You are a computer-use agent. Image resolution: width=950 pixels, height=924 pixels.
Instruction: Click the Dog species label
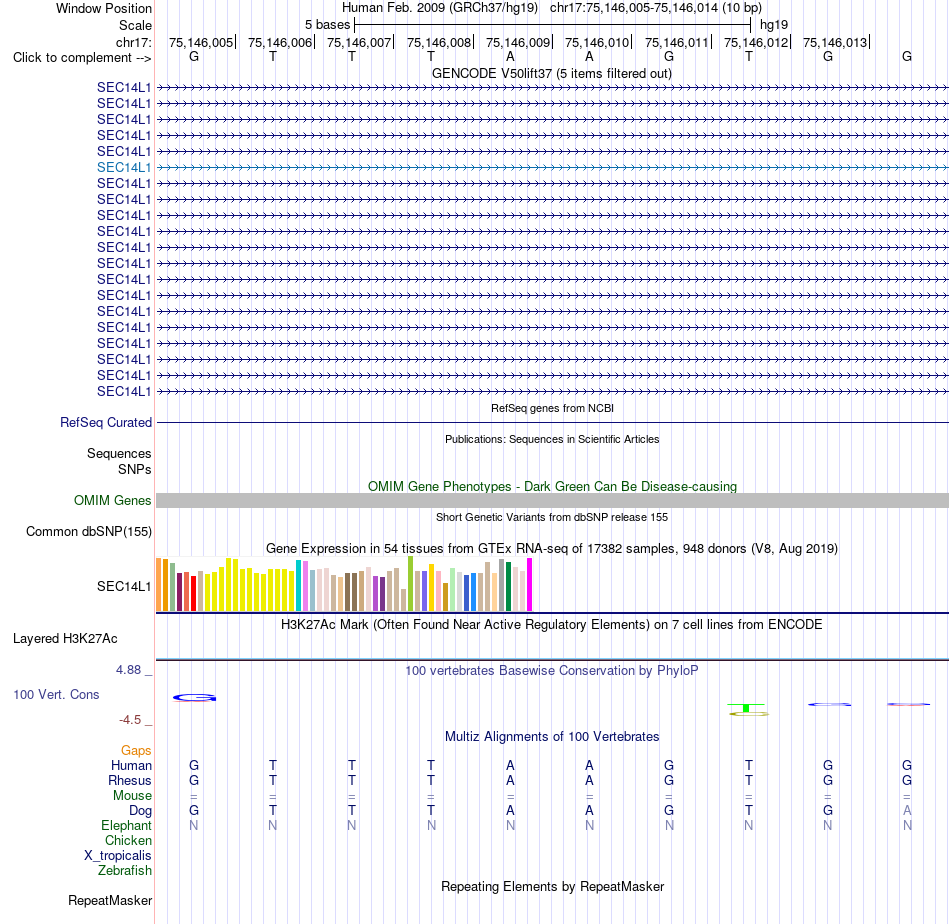click(x=140, y=811)
